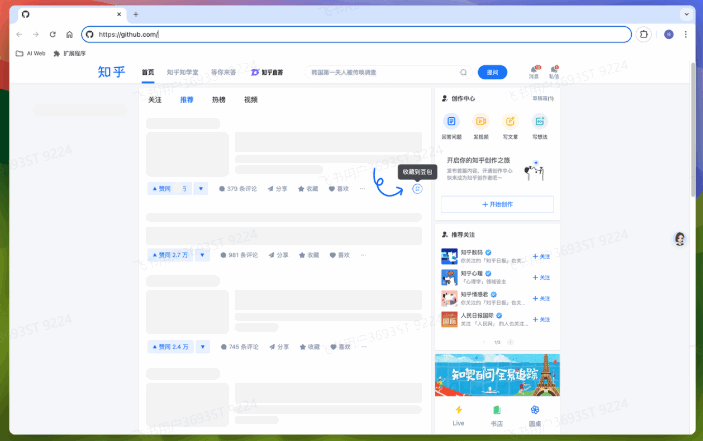The height and width of the screenshot is (441, 703).
Task: Click the browser forward arrow
Action: pos(36,35)
